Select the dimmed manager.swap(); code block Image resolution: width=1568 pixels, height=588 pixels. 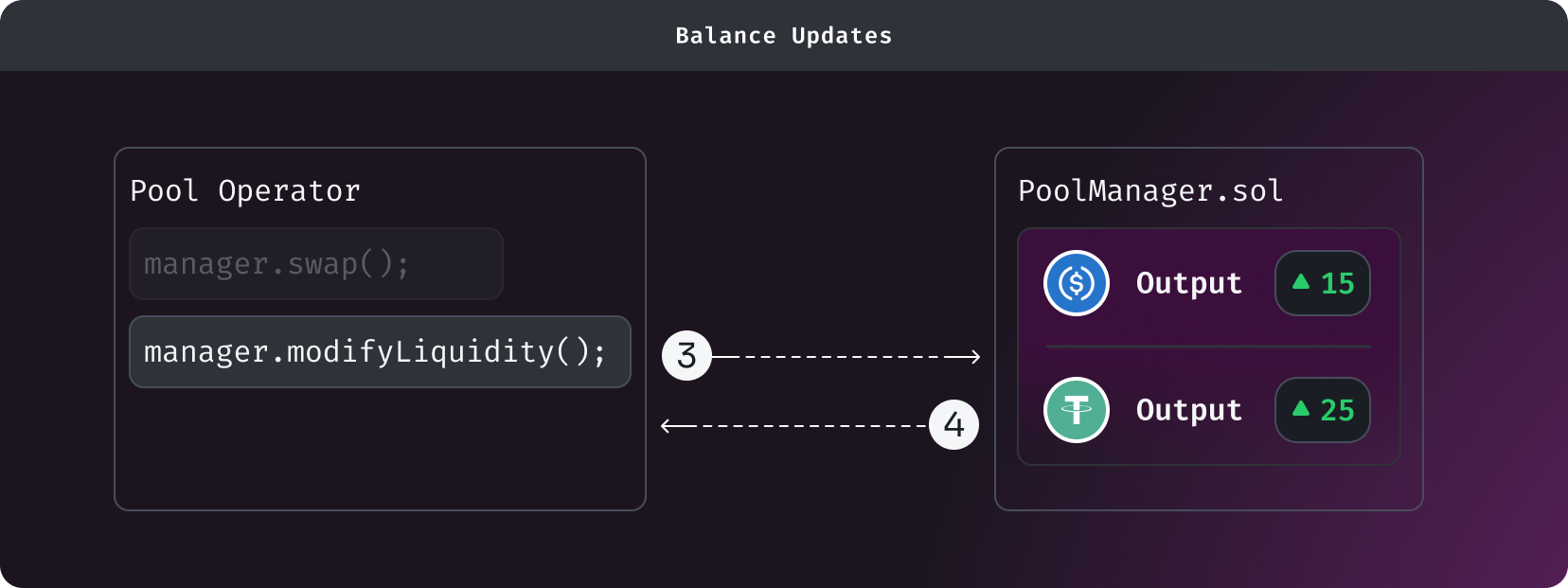(x=315, y=264)
